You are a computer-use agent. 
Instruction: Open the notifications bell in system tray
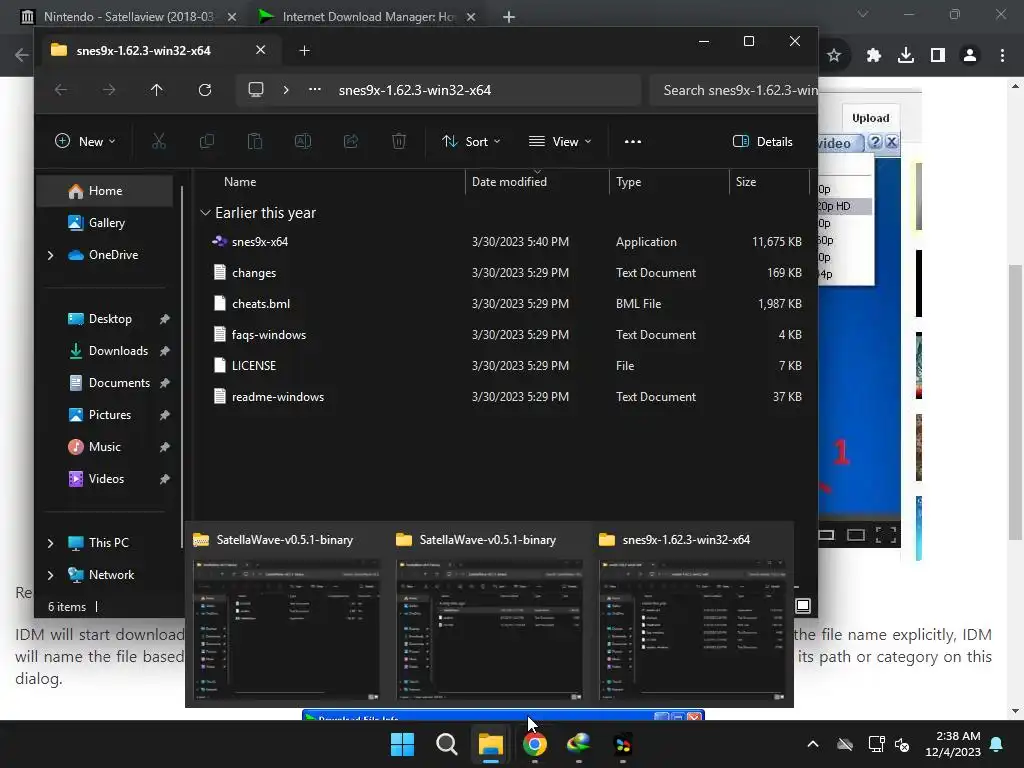point(997,744)
